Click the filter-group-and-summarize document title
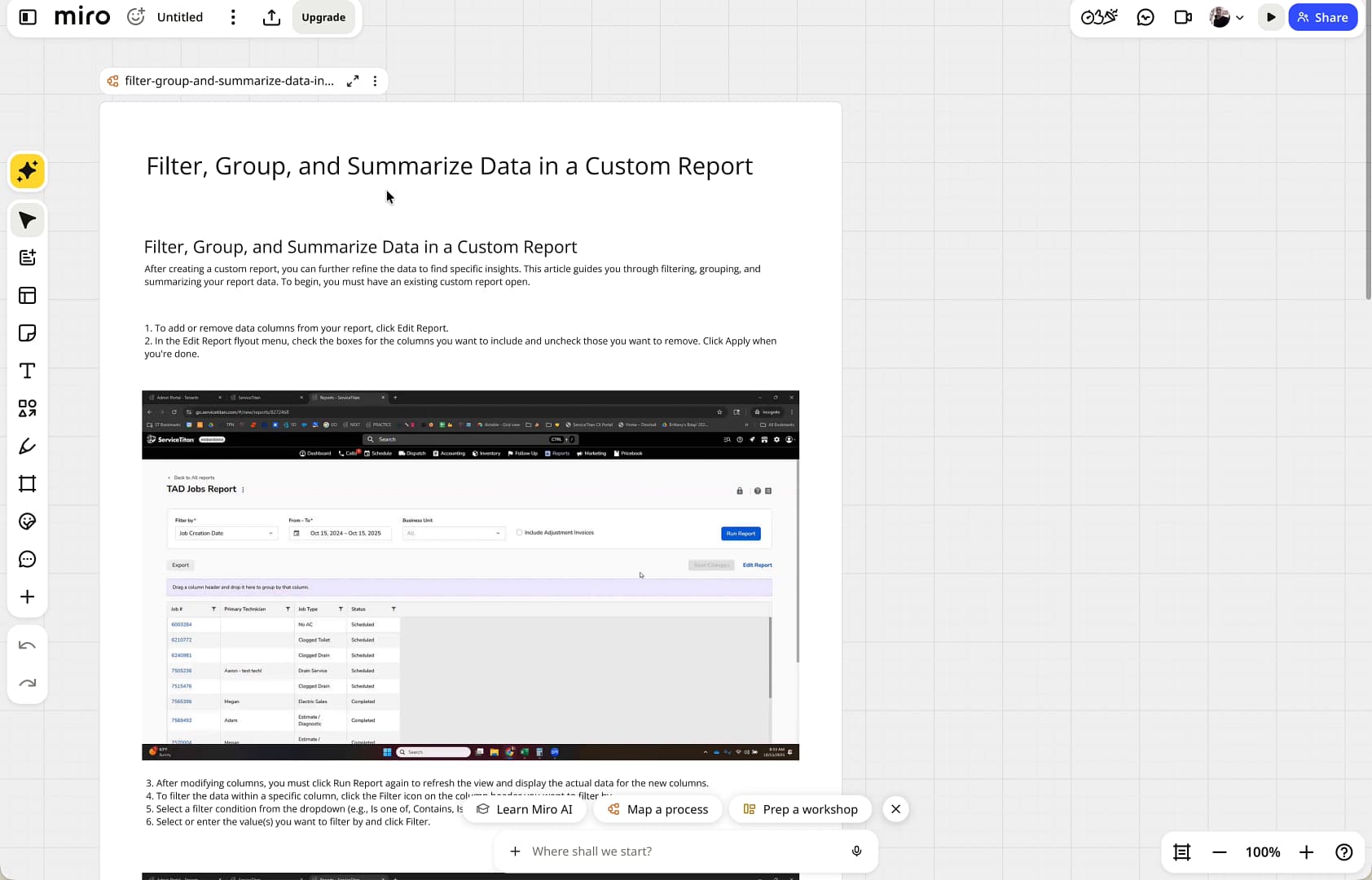Viewport: 1372px width, 880px height. click(230, 81)
